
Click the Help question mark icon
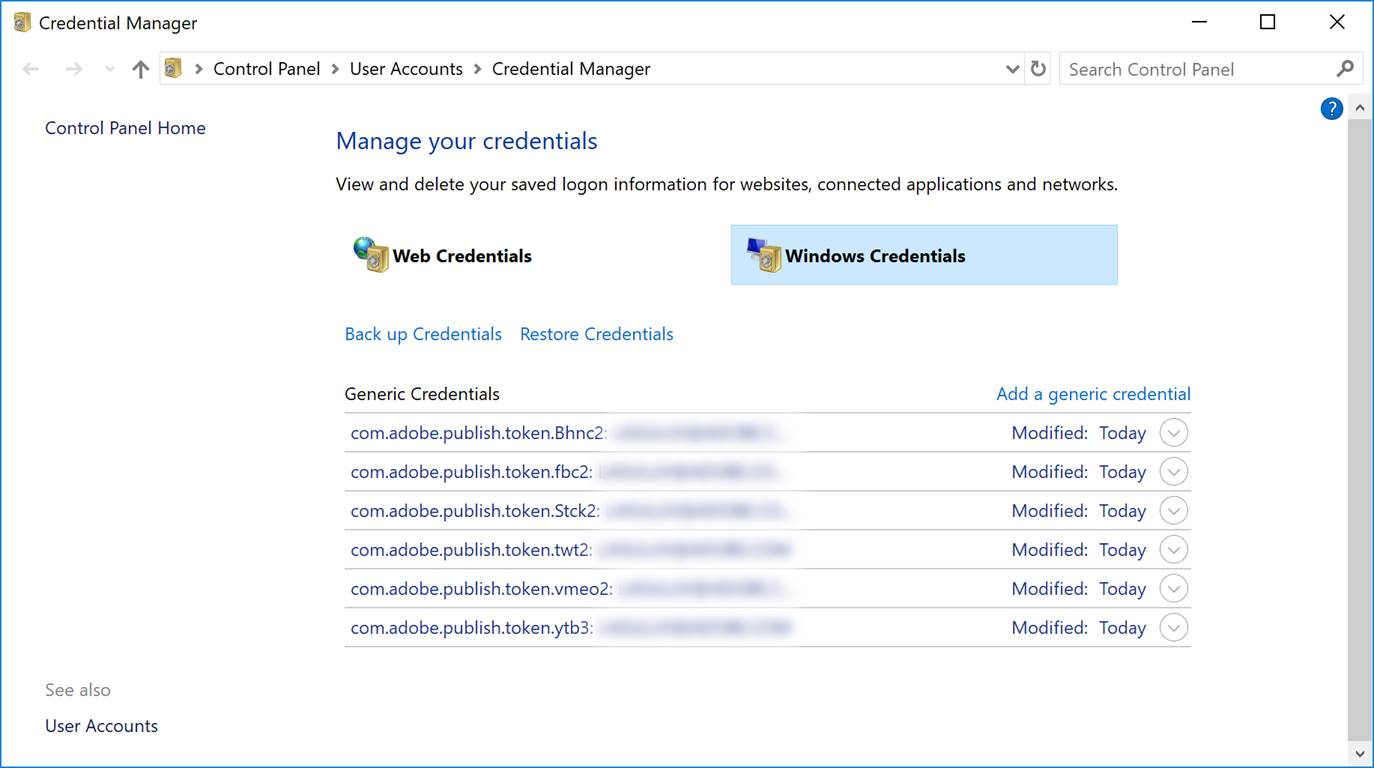[1331, 109]
